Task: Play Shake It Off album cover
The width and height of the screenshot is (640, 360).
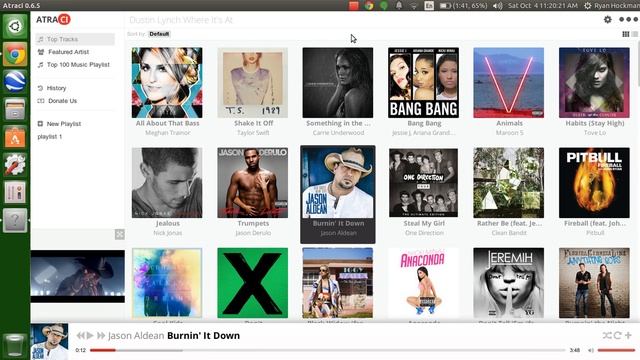Action: pos(253,83)
